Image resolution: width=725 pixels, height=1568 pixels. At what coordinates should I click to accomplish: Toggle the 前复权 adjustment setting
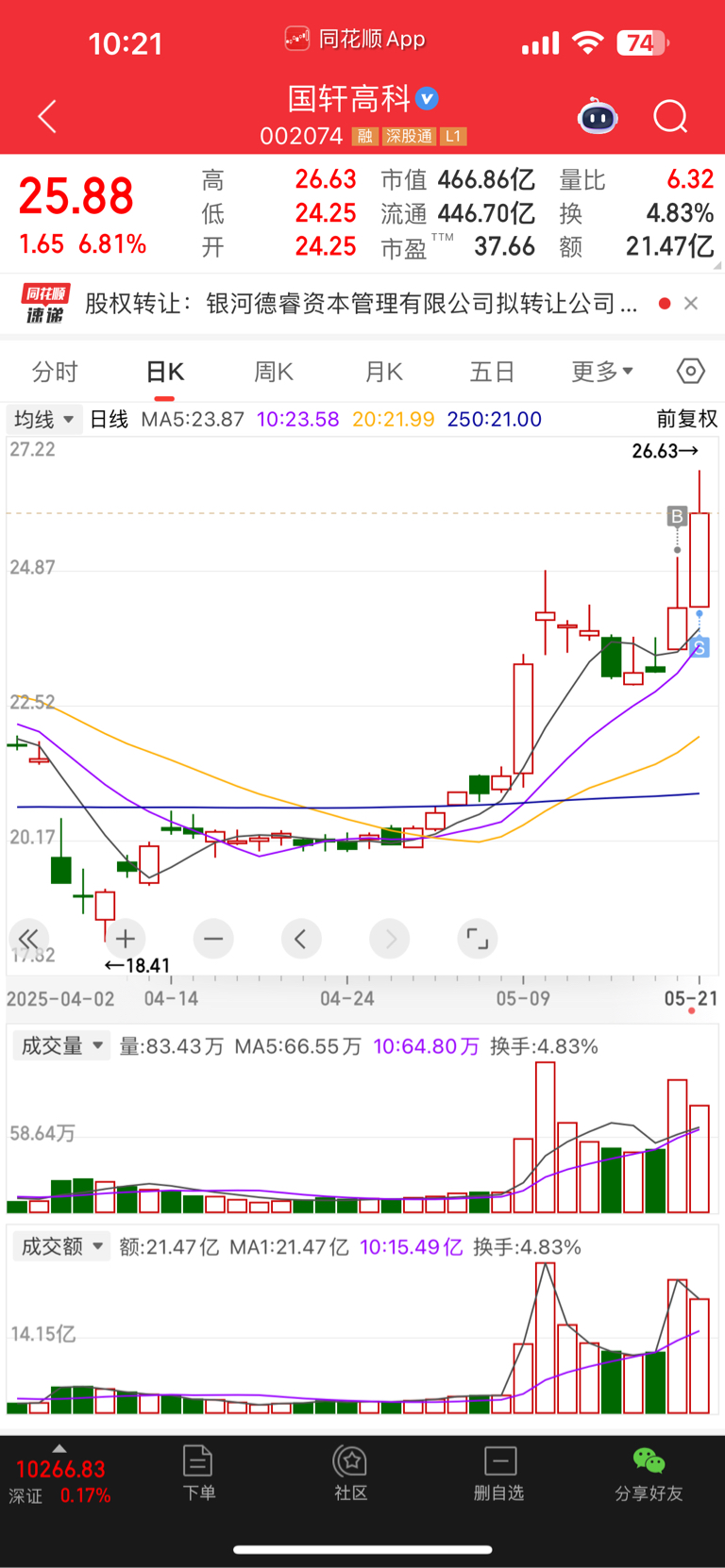[687, 419]
